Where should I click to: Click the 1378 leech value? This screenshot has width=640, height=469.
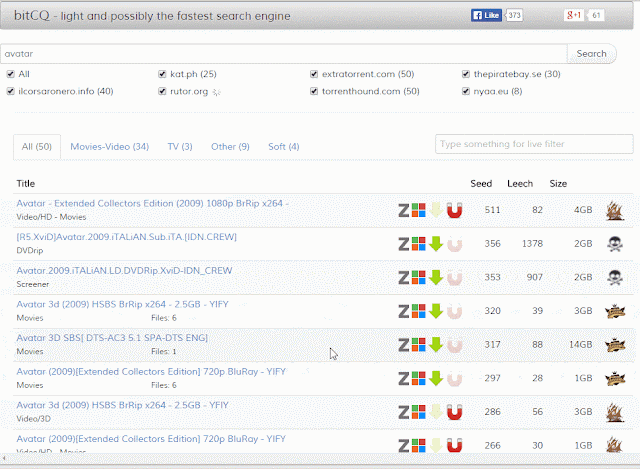coord(532,244)
